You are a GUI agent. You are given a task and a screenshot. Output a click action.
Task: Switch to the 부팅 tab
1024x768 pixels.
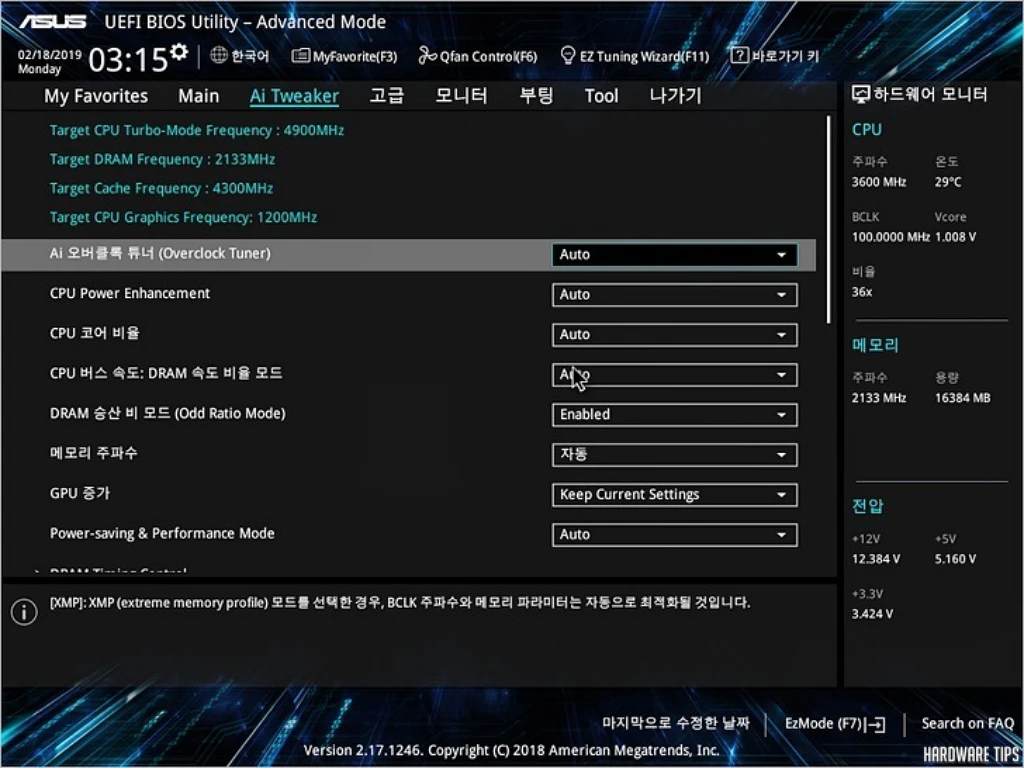click(536, 96)
